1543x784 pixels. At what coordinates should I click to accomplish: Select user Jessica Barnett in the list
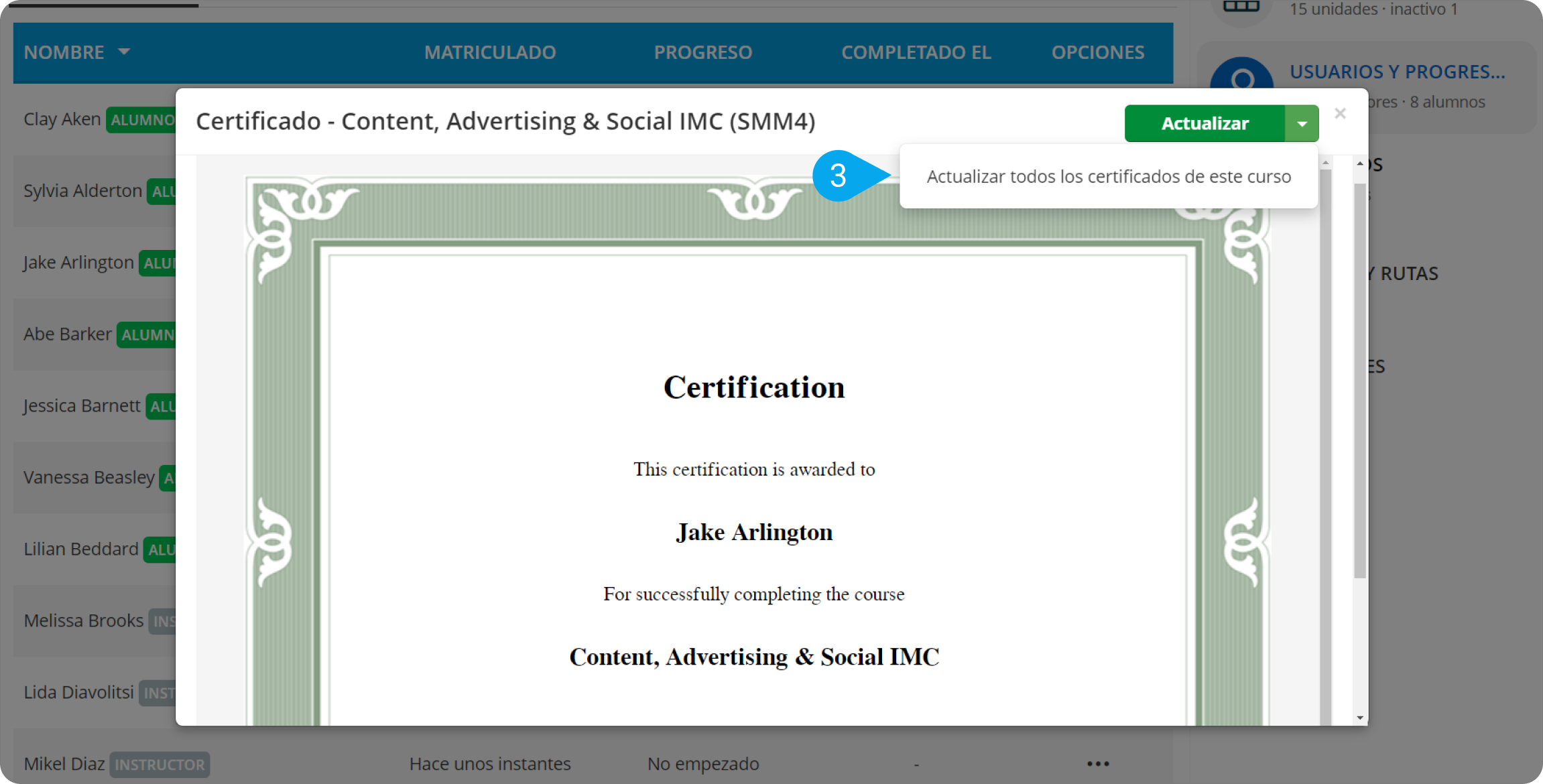82,406
